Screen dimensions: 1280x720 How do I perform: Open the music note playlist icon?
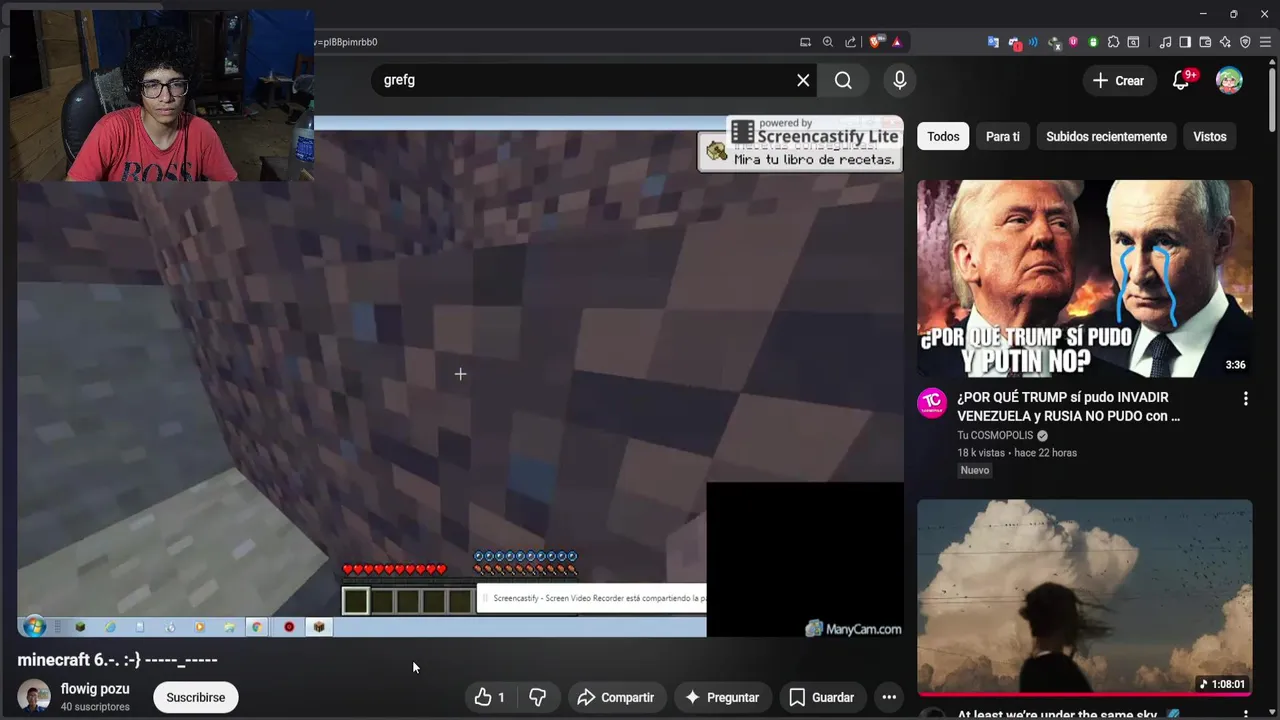[1165, 42]
